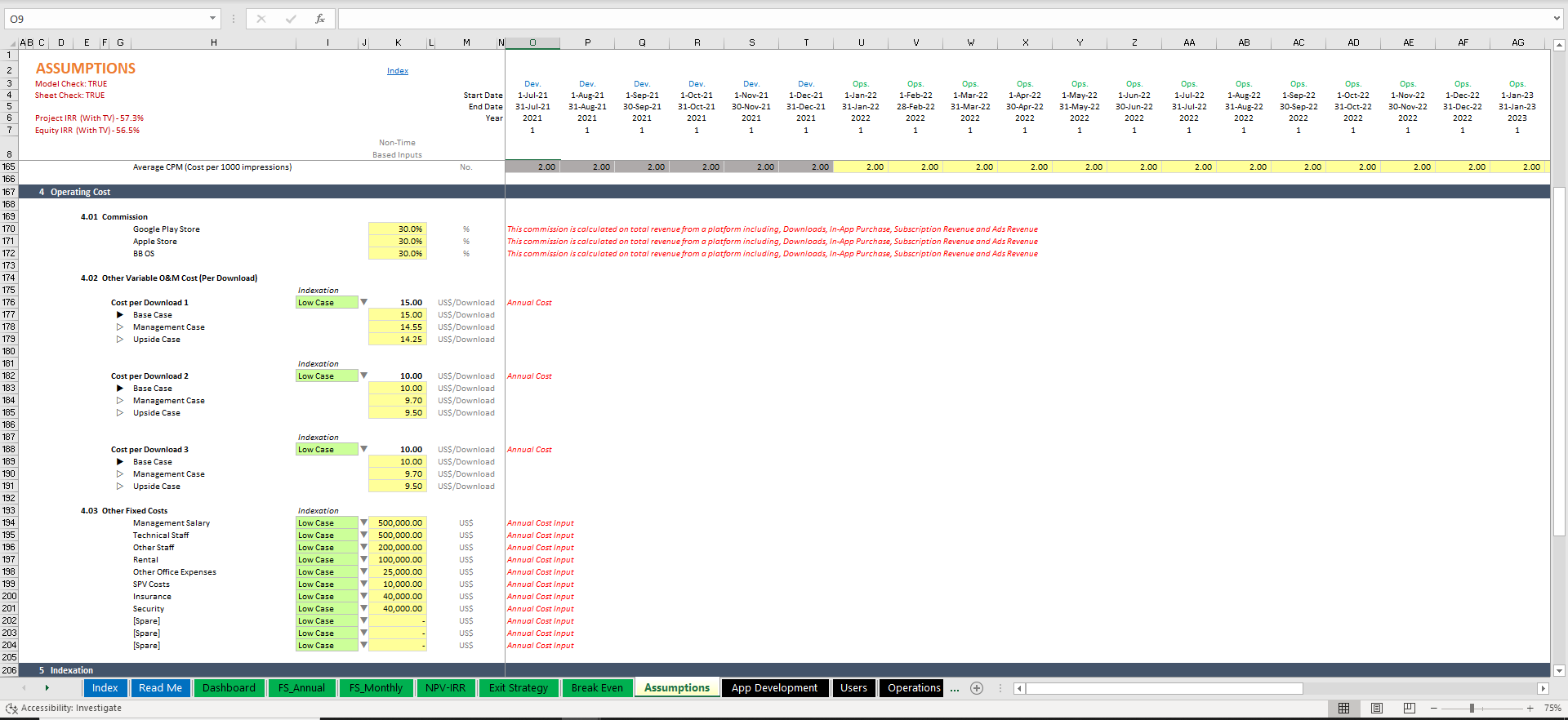This screenshot has width=1568, height=720.
Task: Open the Exit Strategy sheet tab
Action: tap(519, 688)
